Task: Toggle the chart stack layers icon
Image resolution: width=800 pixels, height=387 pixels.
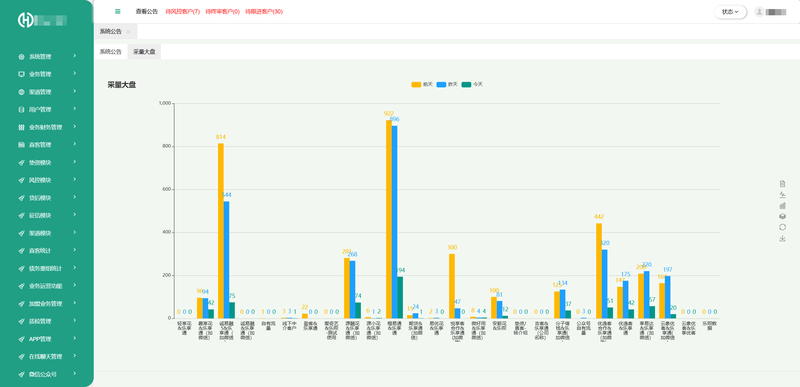Action: coord(783,216)
